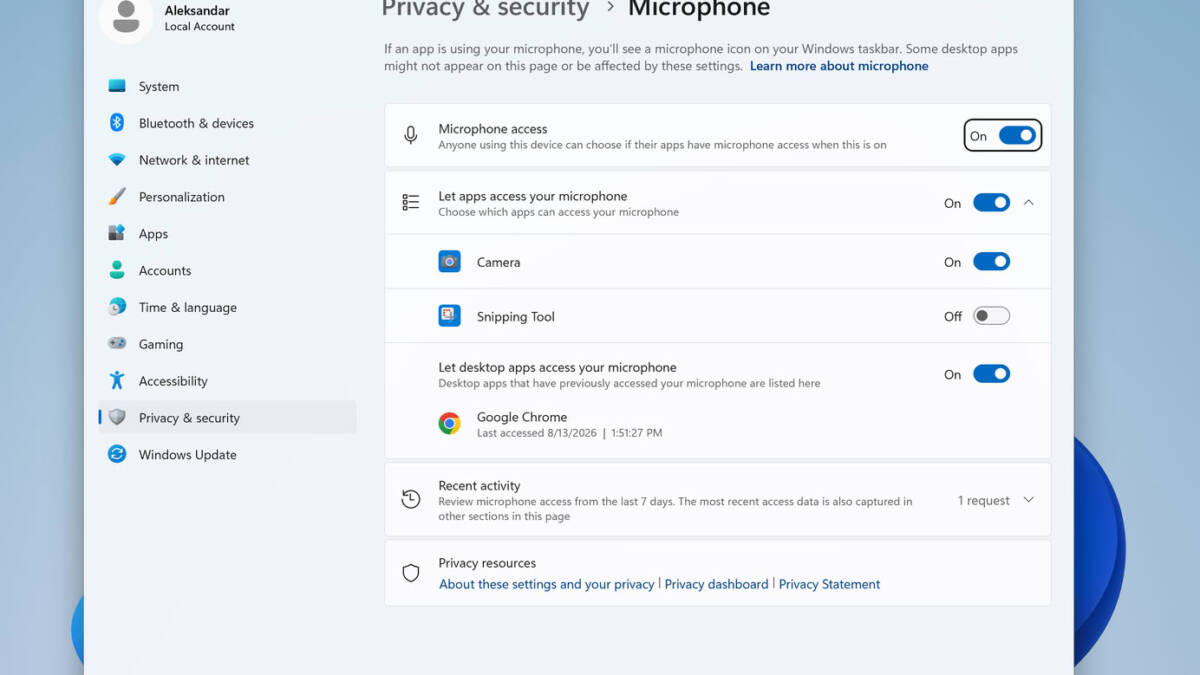Click the Apps icon in sidebar
Image resolution: width=1200 pixels, height=675 pixels.
click(117, 233)
